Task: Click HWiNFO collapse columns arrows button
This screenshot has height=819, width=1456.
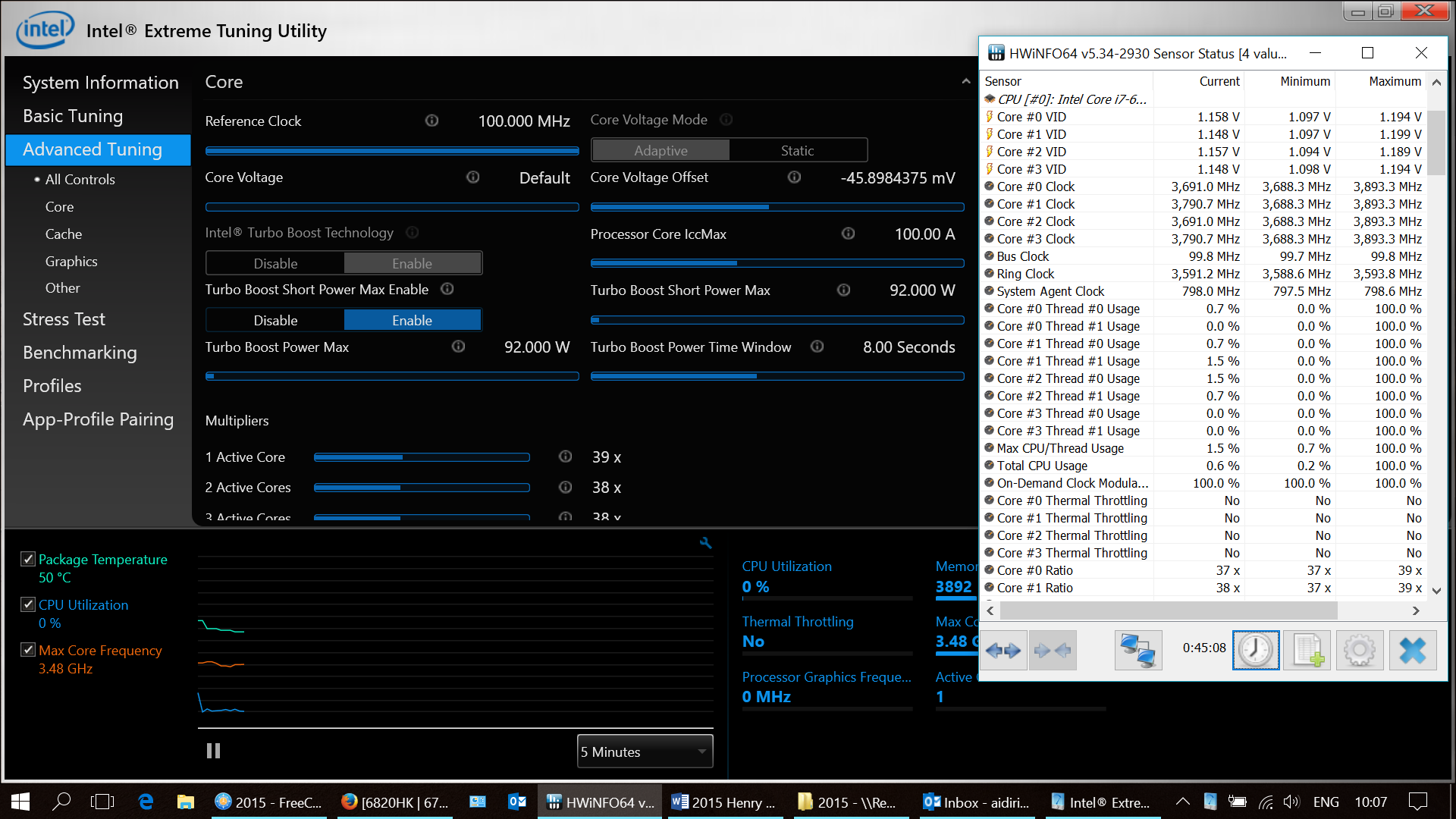Action: click(1053, 651)
